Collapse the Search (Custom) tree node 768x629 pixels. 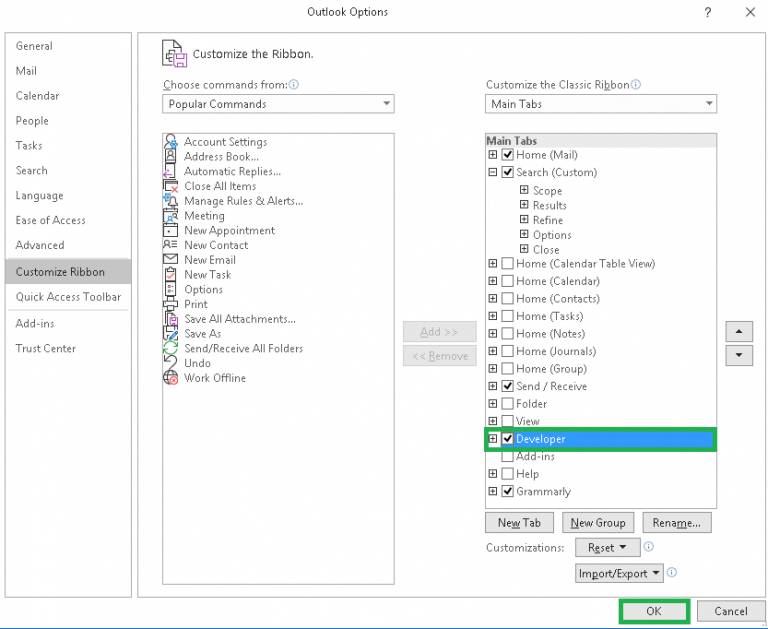(493, 172)
